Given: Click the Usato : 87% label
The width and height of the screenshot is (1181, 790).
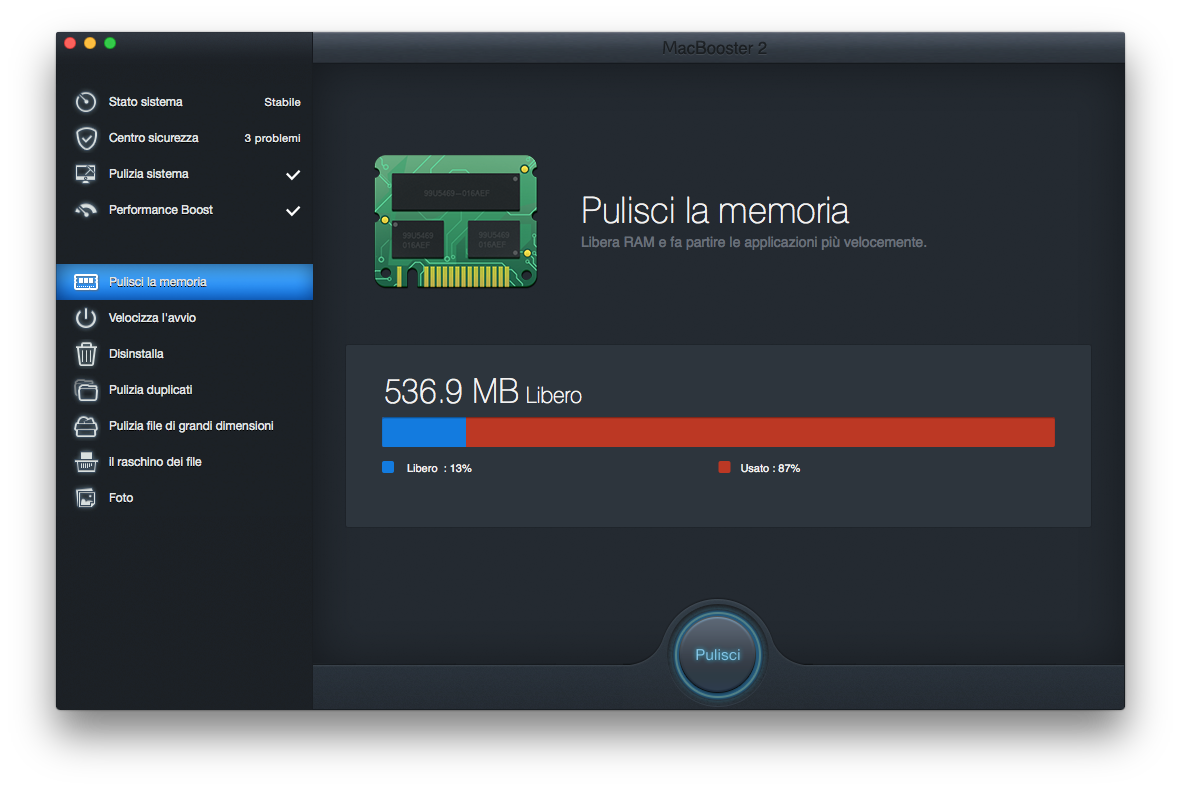Looking at the screenshot, I should (x=770, y=468).
